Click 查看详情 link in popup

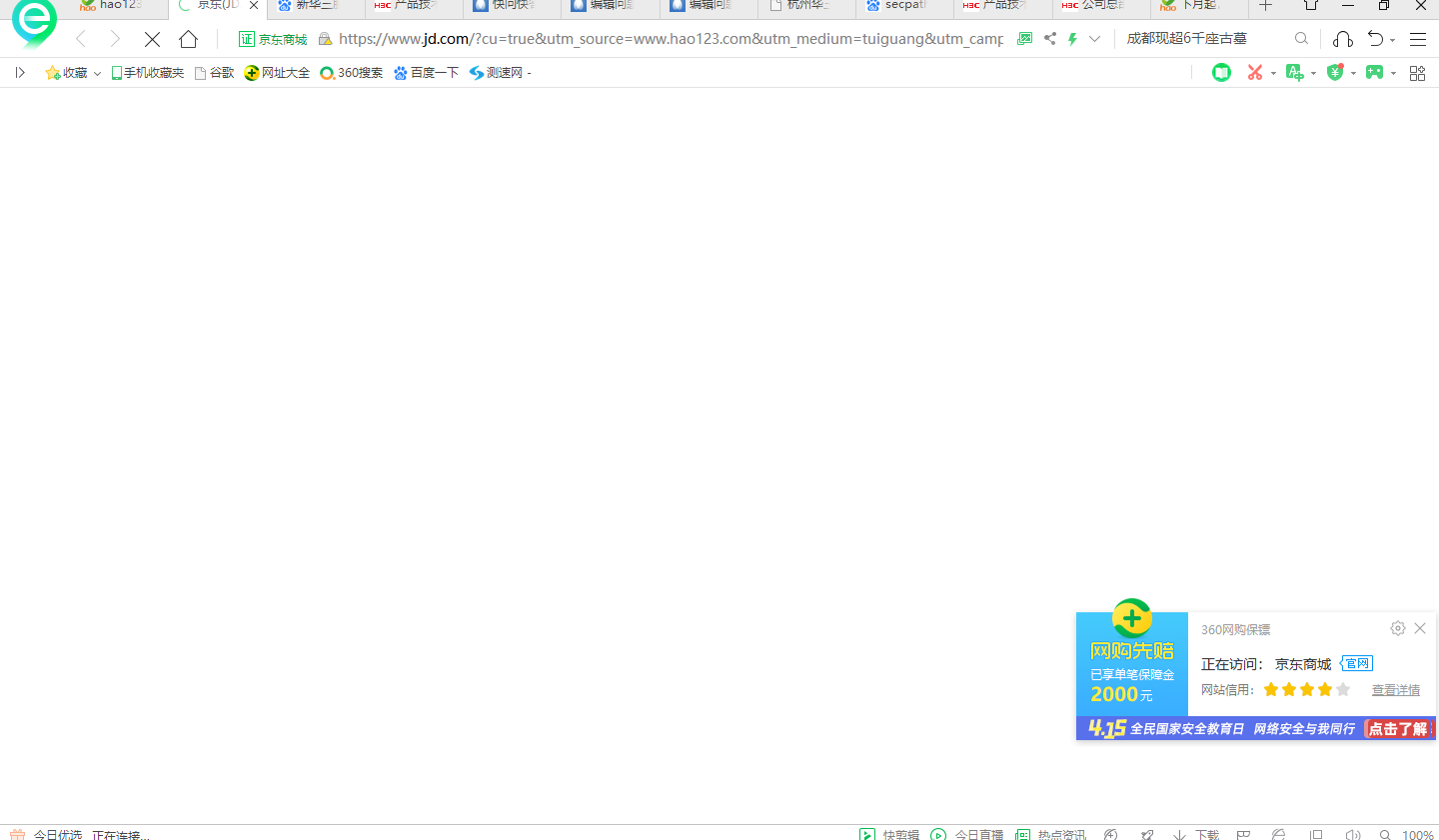(x=1395, y=690)
